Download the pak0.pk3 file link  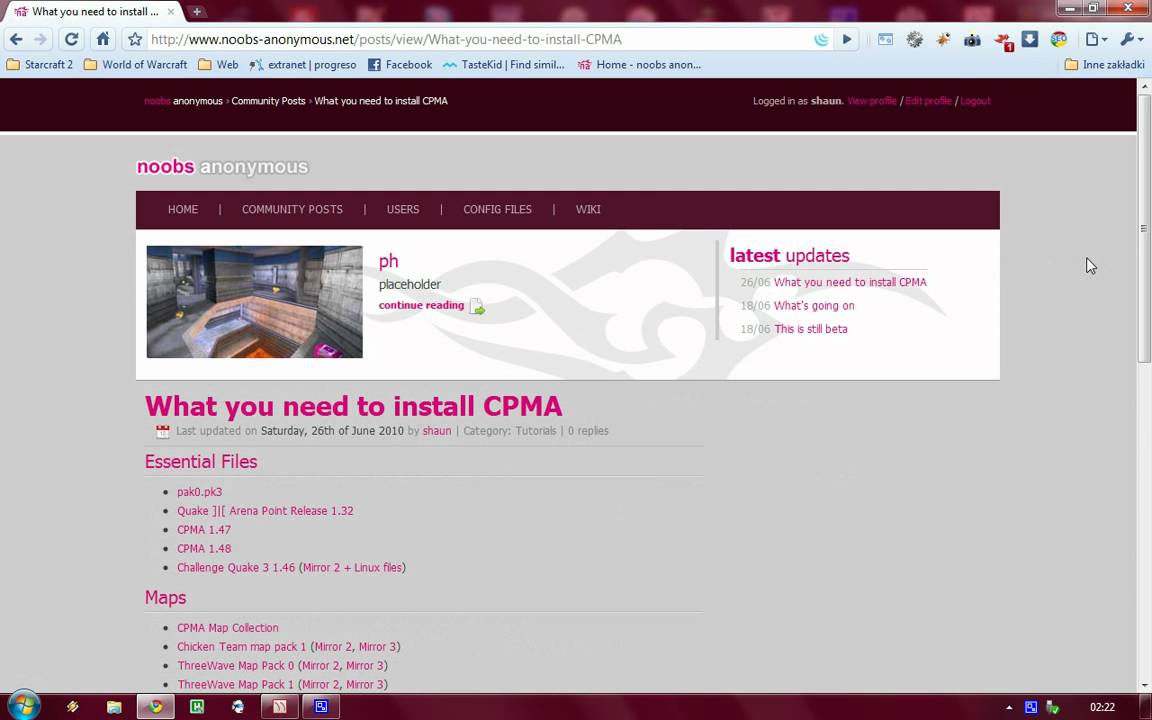pyautogui.click(x=199, y=492)
